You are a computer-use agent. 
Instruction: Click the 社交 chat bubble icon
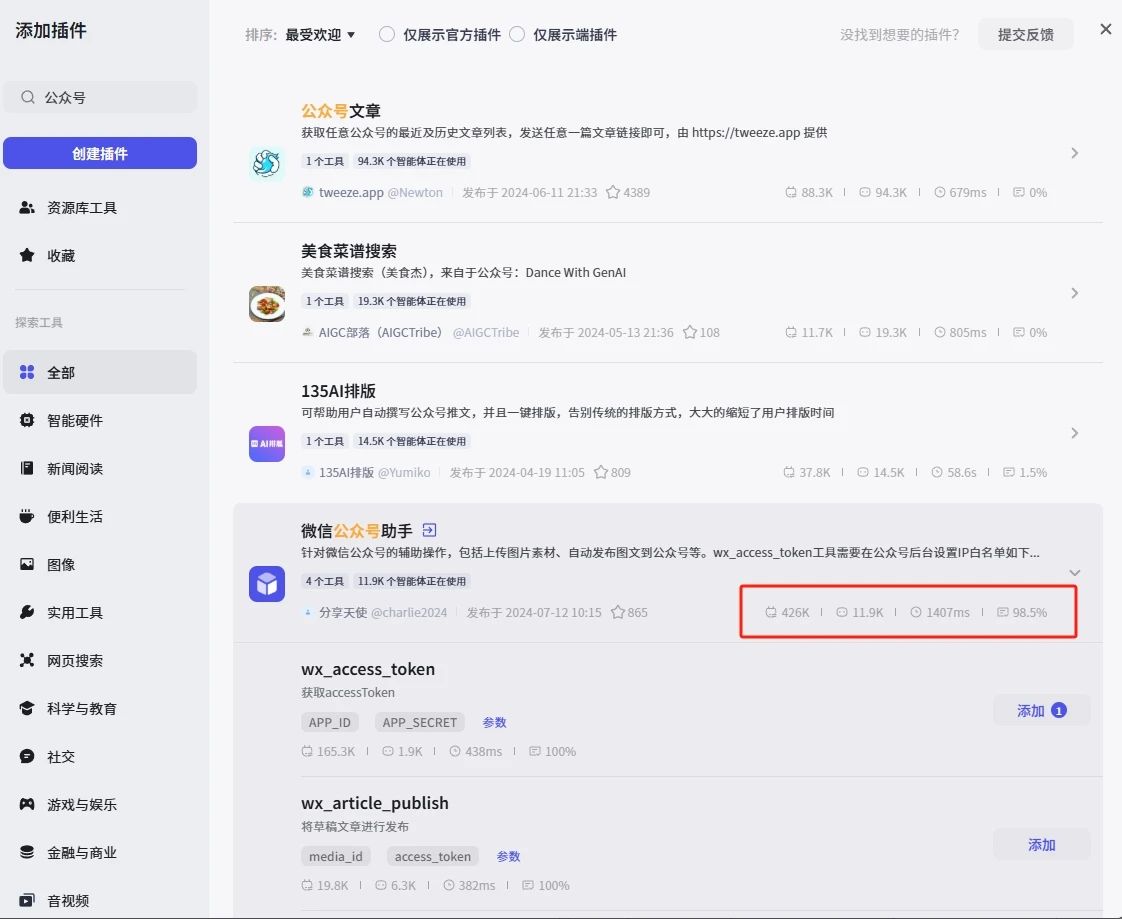(27, 756)
